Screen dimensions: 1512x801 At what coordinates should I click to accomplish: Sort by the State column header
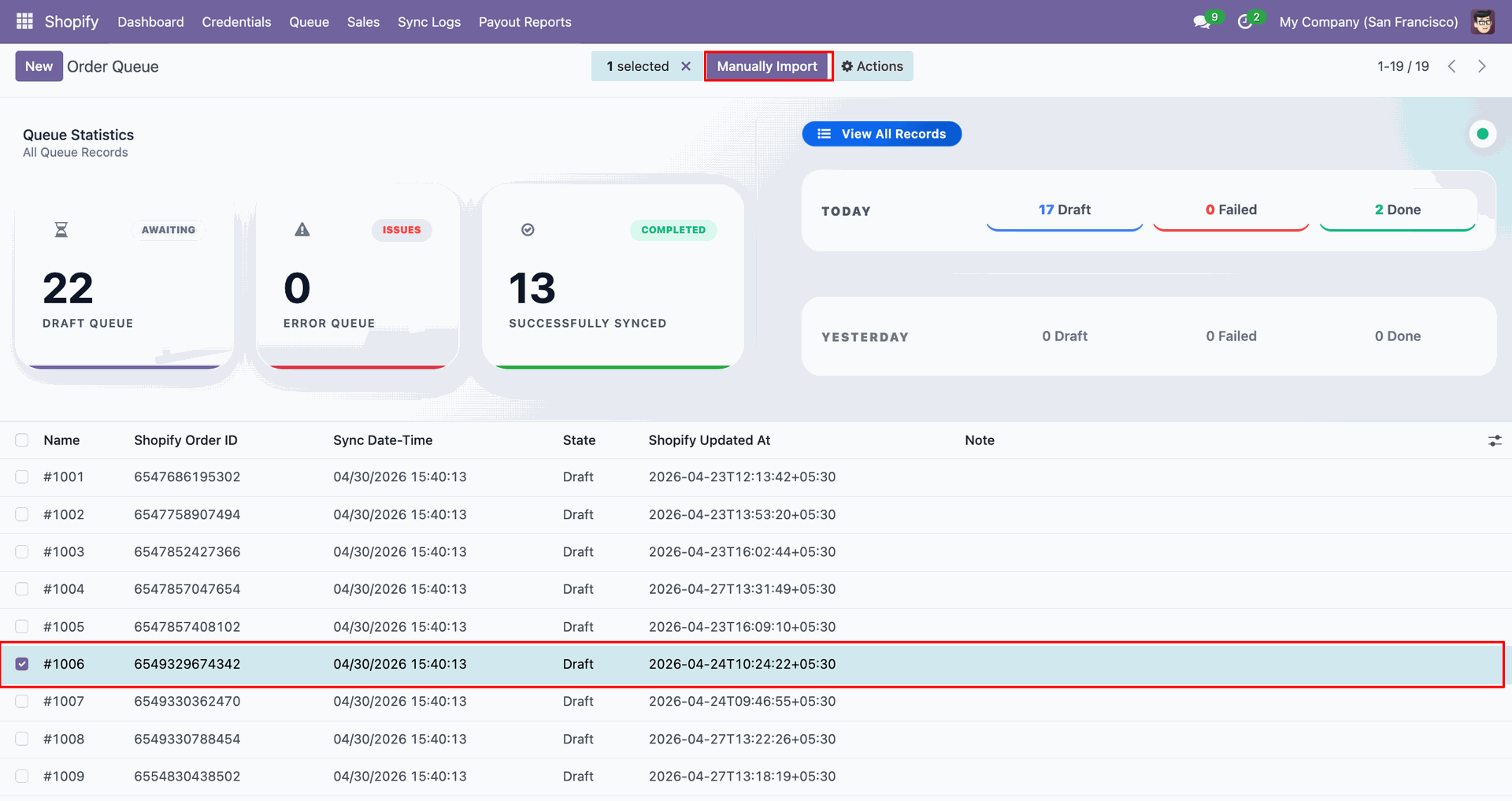pos(579,440)
